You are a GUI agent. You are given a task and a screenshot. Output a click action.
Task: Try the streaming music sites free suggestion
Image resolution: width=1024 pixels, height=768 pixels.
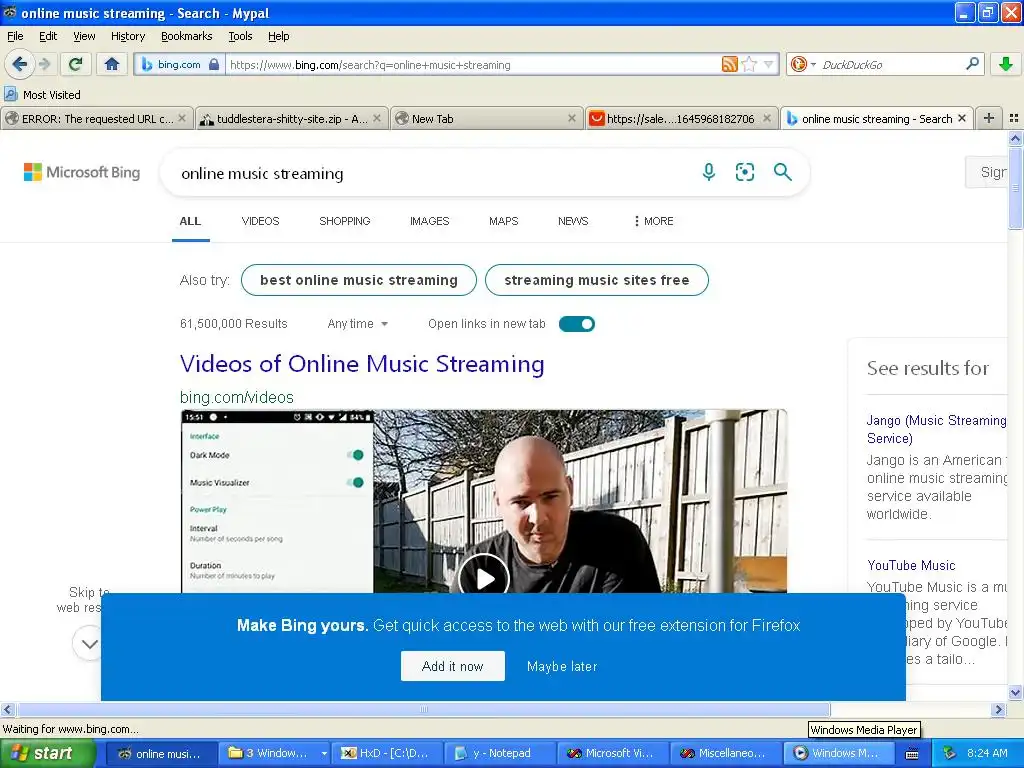[x=596, y=280]
